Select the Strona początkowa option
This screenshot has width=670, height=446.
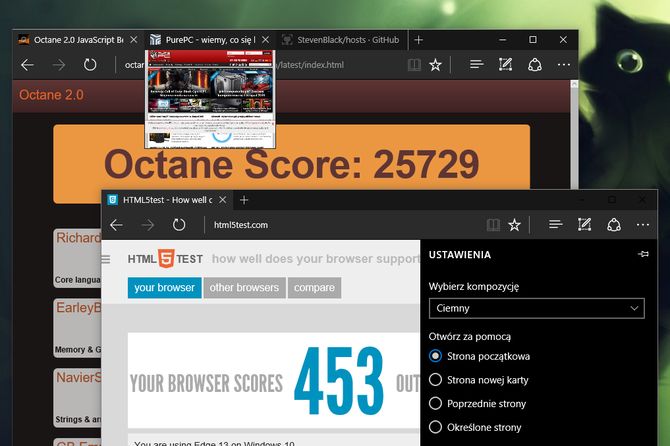(479, 356)
